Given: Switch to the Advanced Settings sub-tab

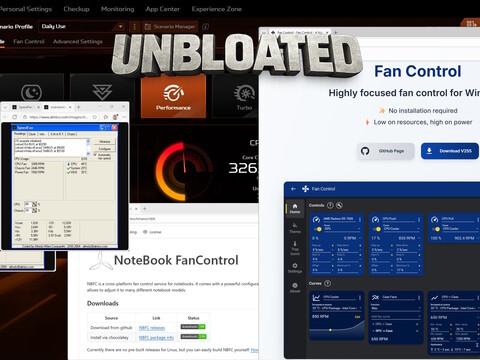Looking at the screenshot, I should point(78,42).
